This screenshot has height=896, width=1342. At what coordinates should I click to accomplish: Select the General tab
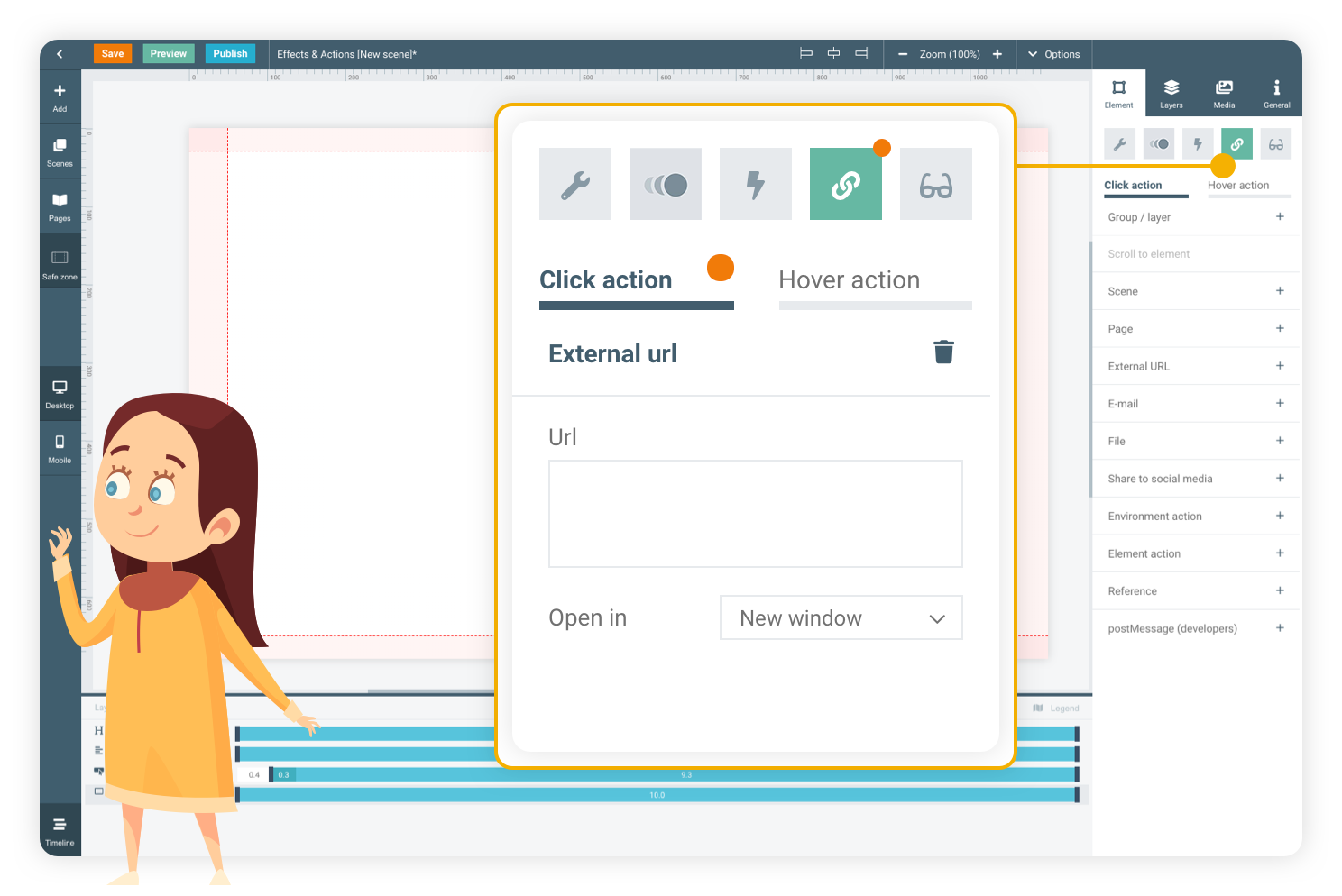pos(1276,93)
